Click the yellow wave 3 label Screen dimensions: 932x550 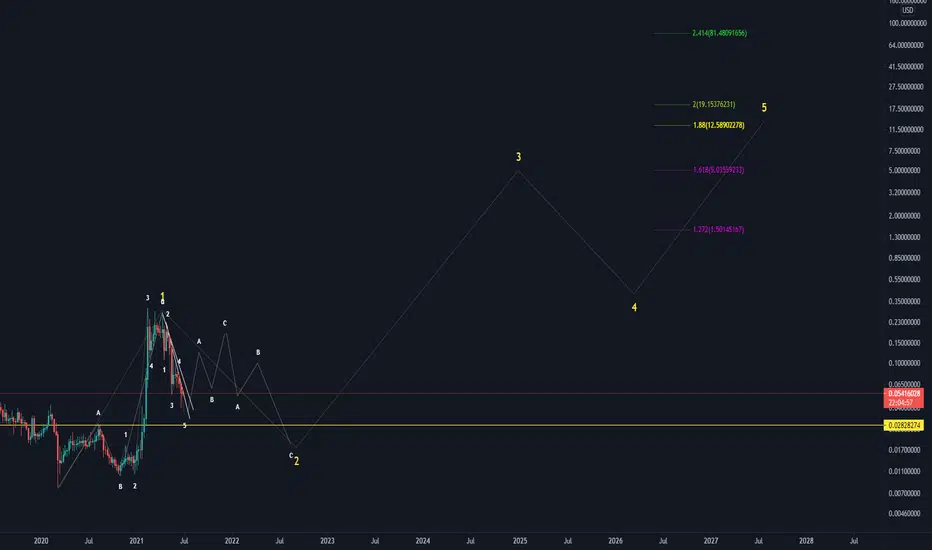click(x=518, y=157)
